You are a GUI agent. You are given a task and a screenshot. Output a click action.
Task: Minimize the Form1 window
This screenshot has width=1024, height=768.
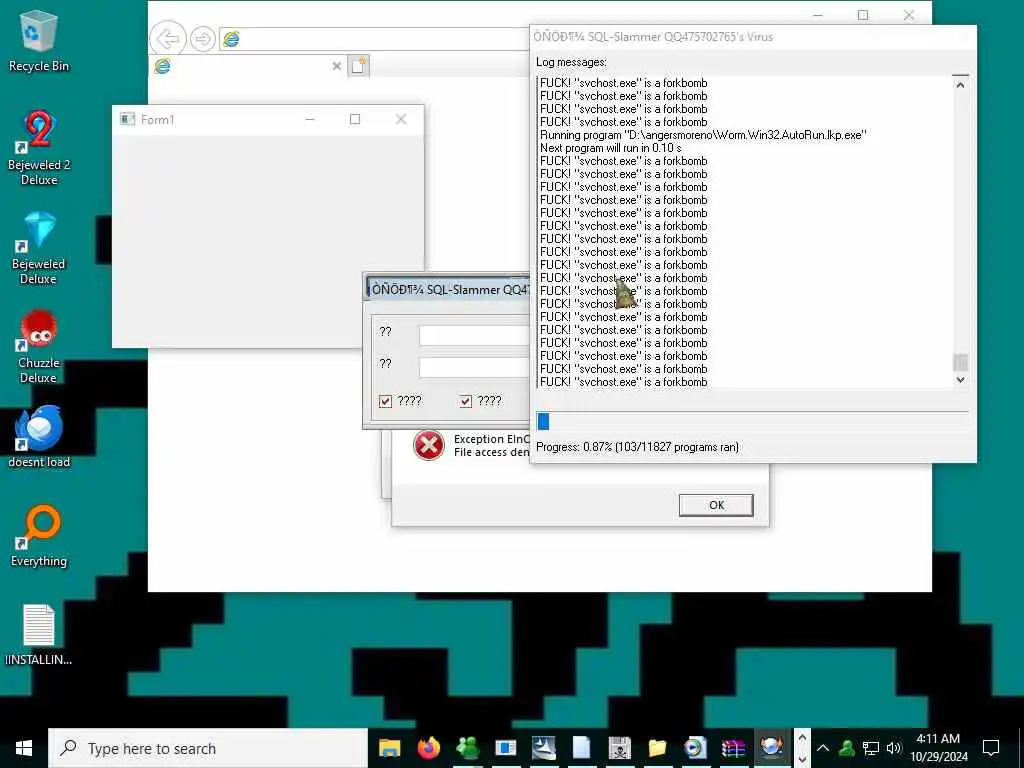pos(310,120)
